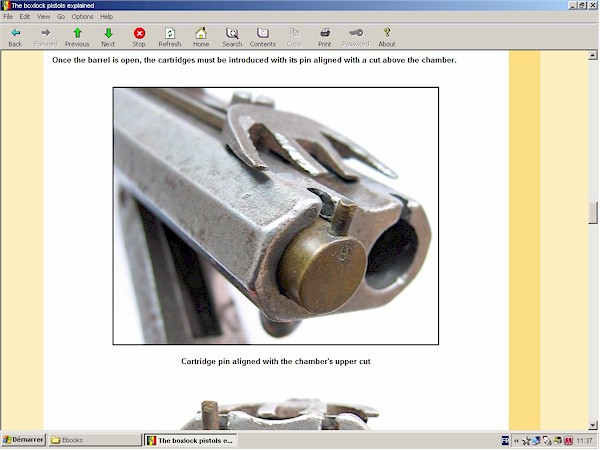Open the Options menu
Screen dimensions: 600x450
click(82, 16)
